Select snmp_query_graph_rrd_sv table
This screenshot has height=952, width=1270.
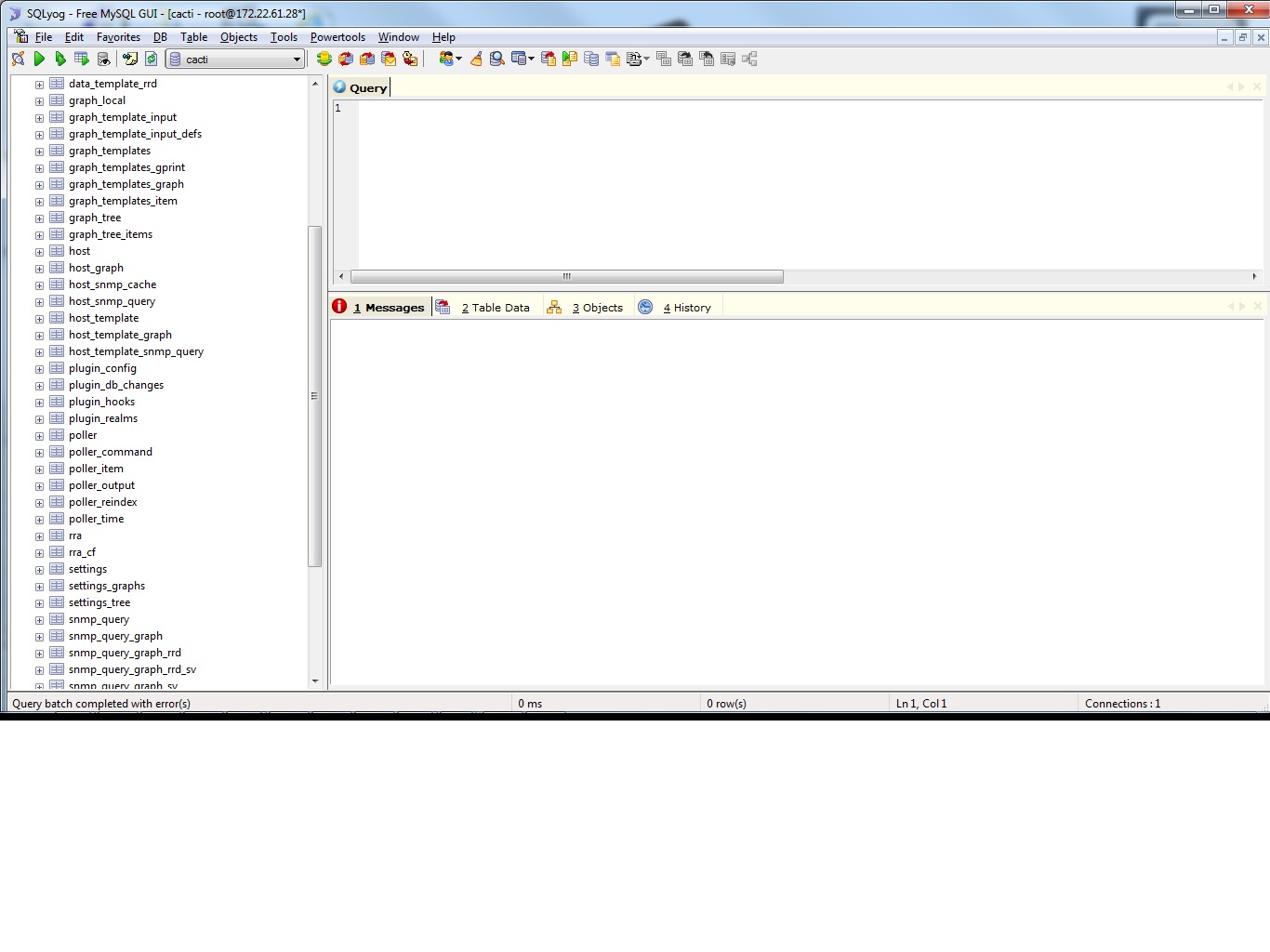[132, 669]
